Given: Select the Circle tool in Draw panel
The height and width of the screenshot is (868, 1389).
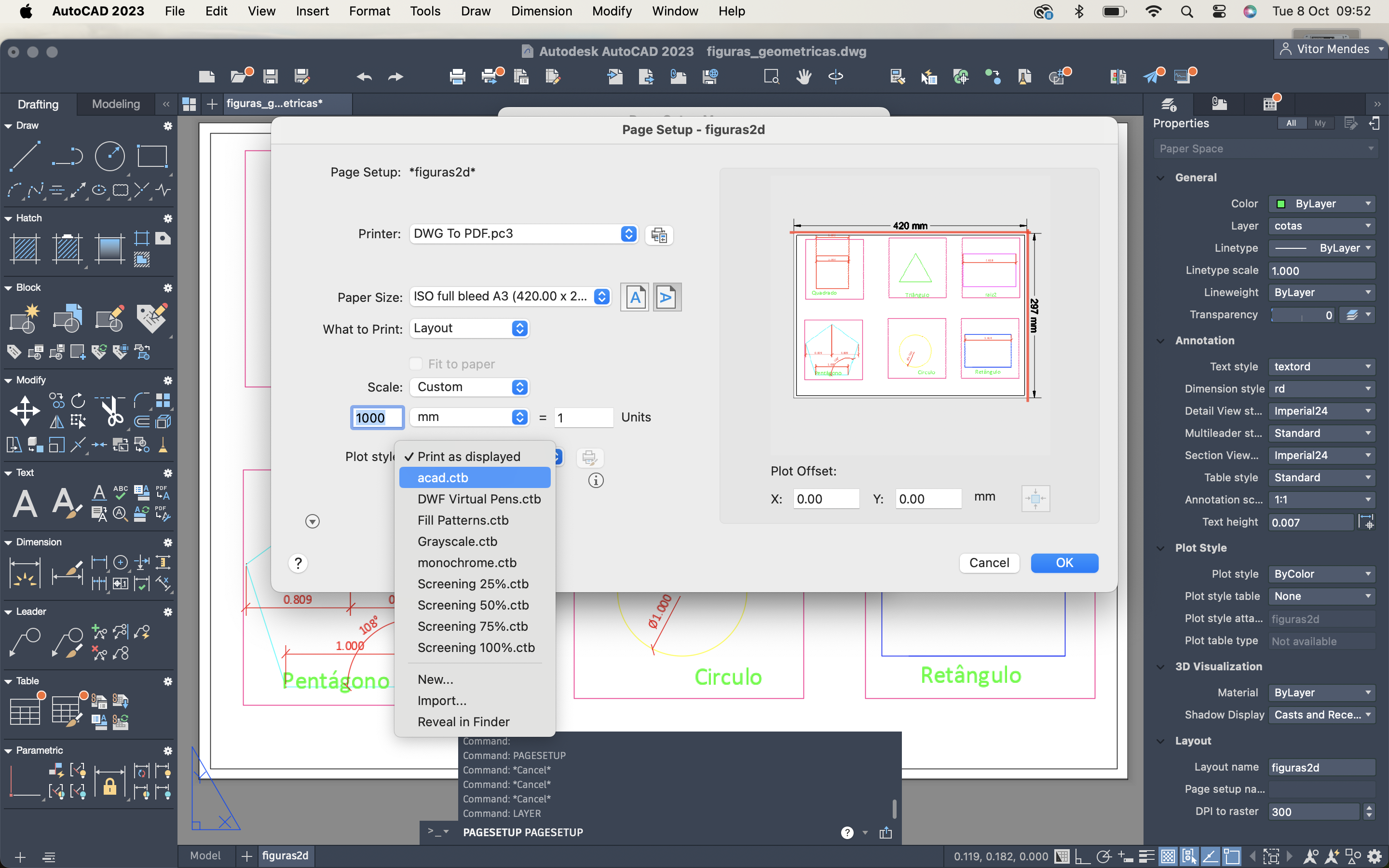Looking at the screenshot, I should click(x=109, y=156).
